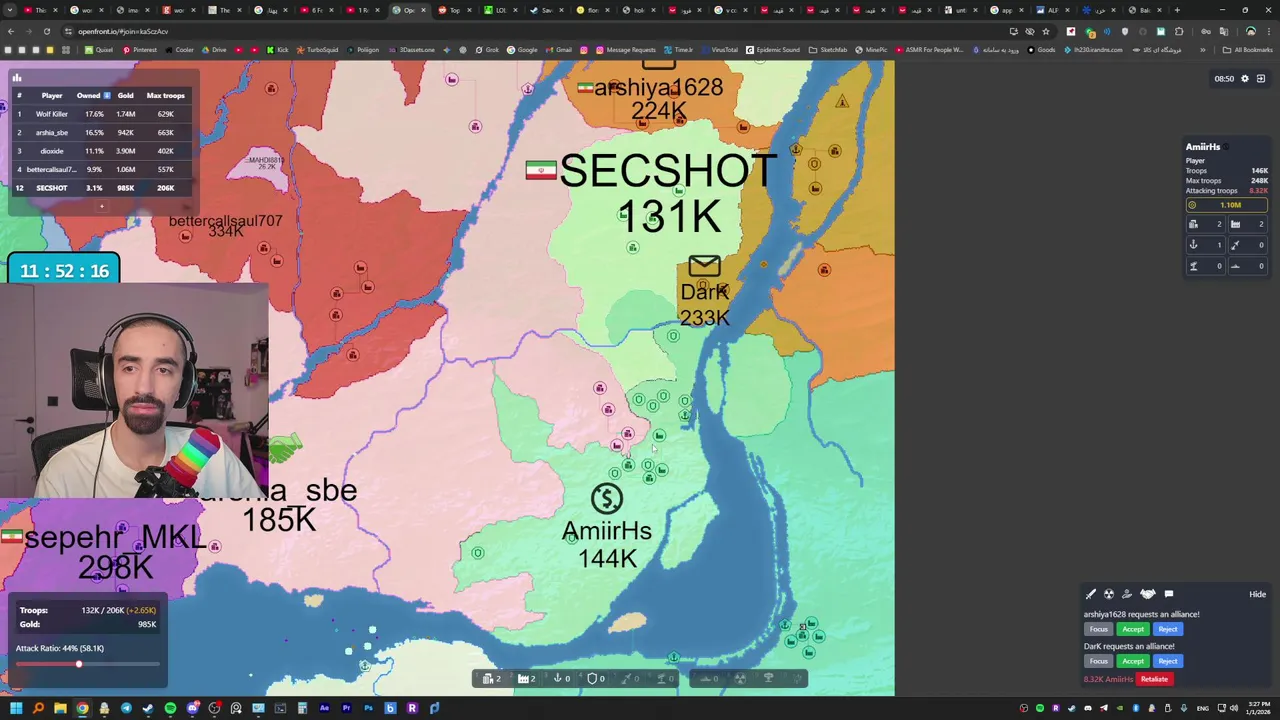Click the AmiirHs 144K label on map

(x=607, y=545)
